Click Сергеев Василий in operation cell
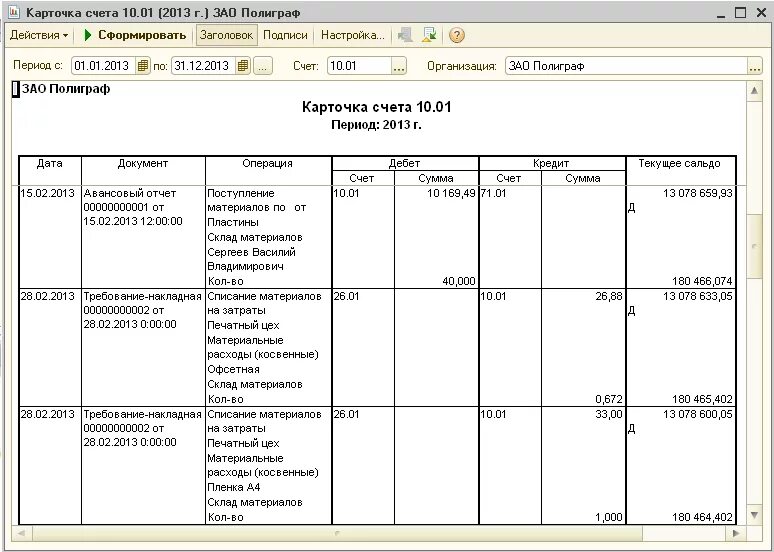 point(251,252)
